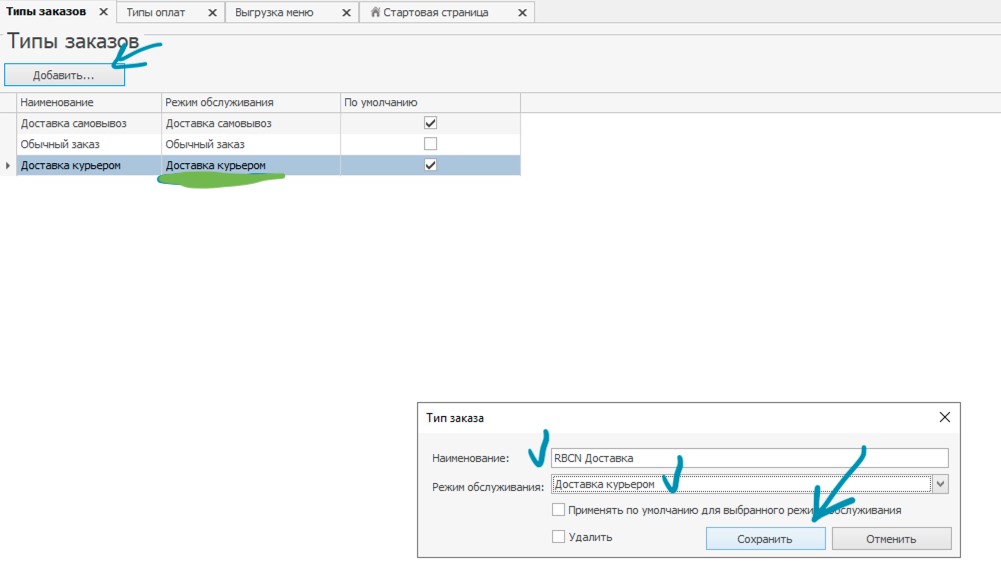Open the Выгрузка меню tab

pyautogui.click(x=274, y=13)
